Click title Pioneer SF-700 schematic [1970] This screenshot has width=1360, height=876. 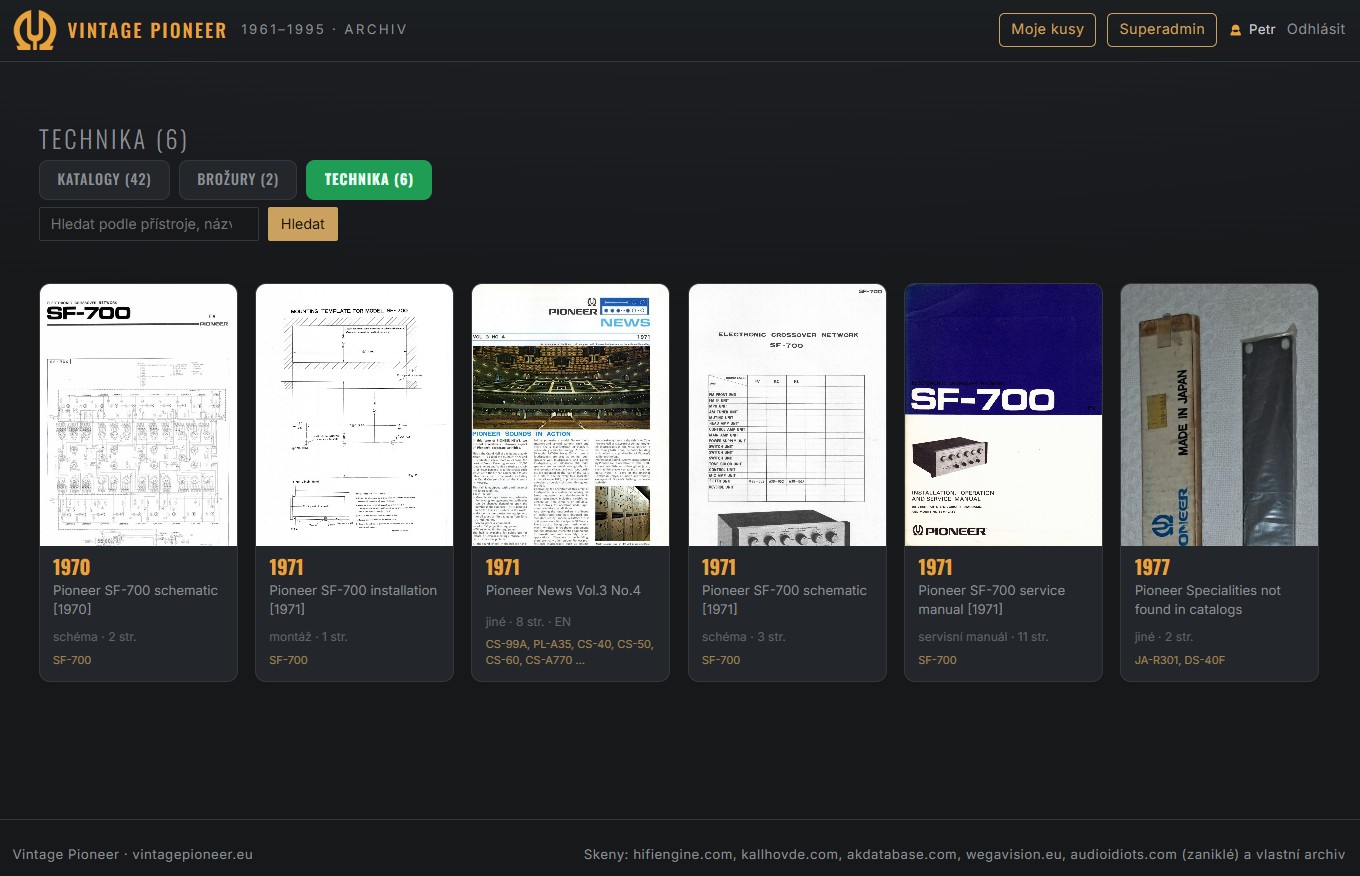[135, 600]
